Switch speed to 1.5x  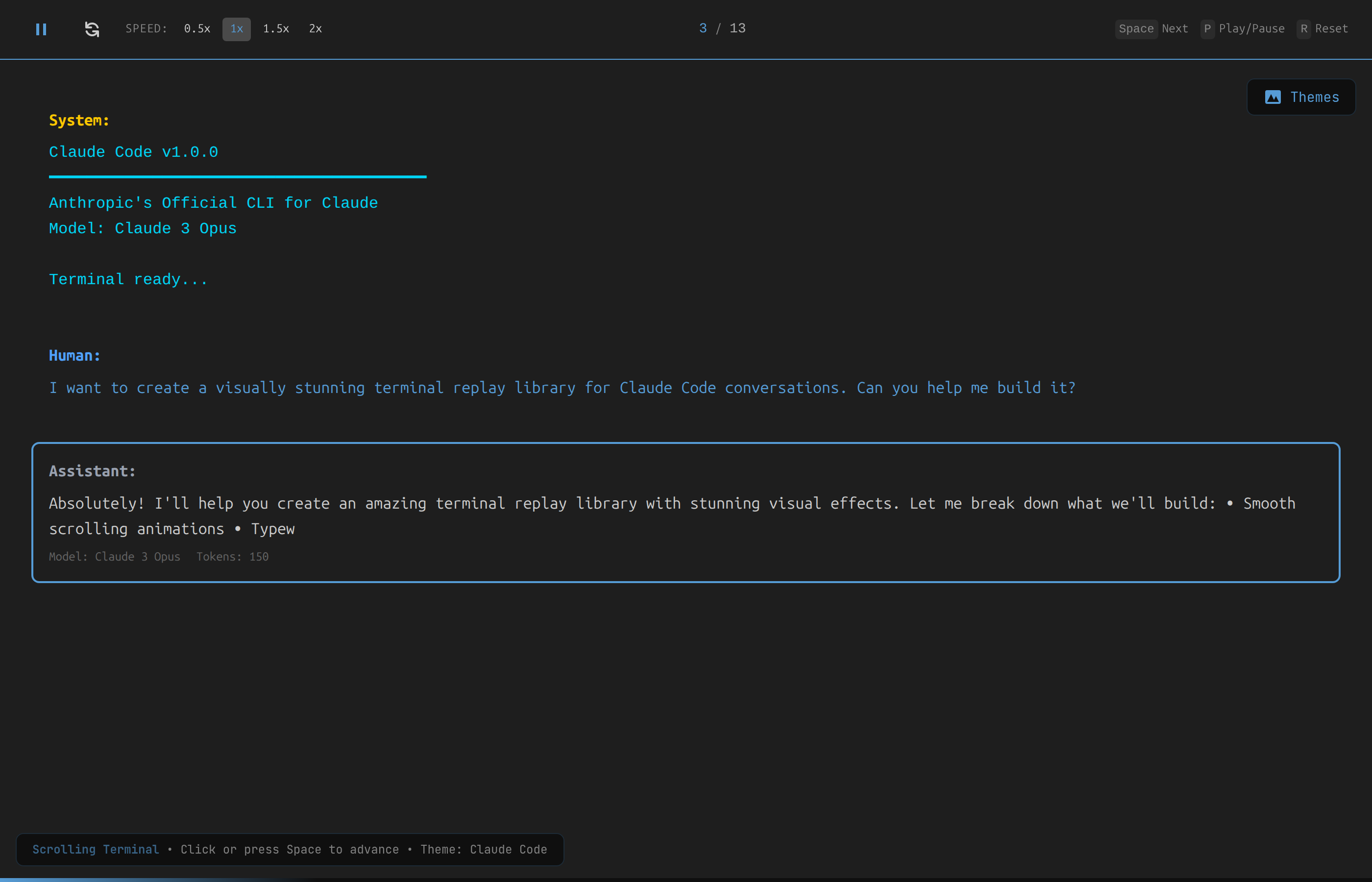click(276, 28)
